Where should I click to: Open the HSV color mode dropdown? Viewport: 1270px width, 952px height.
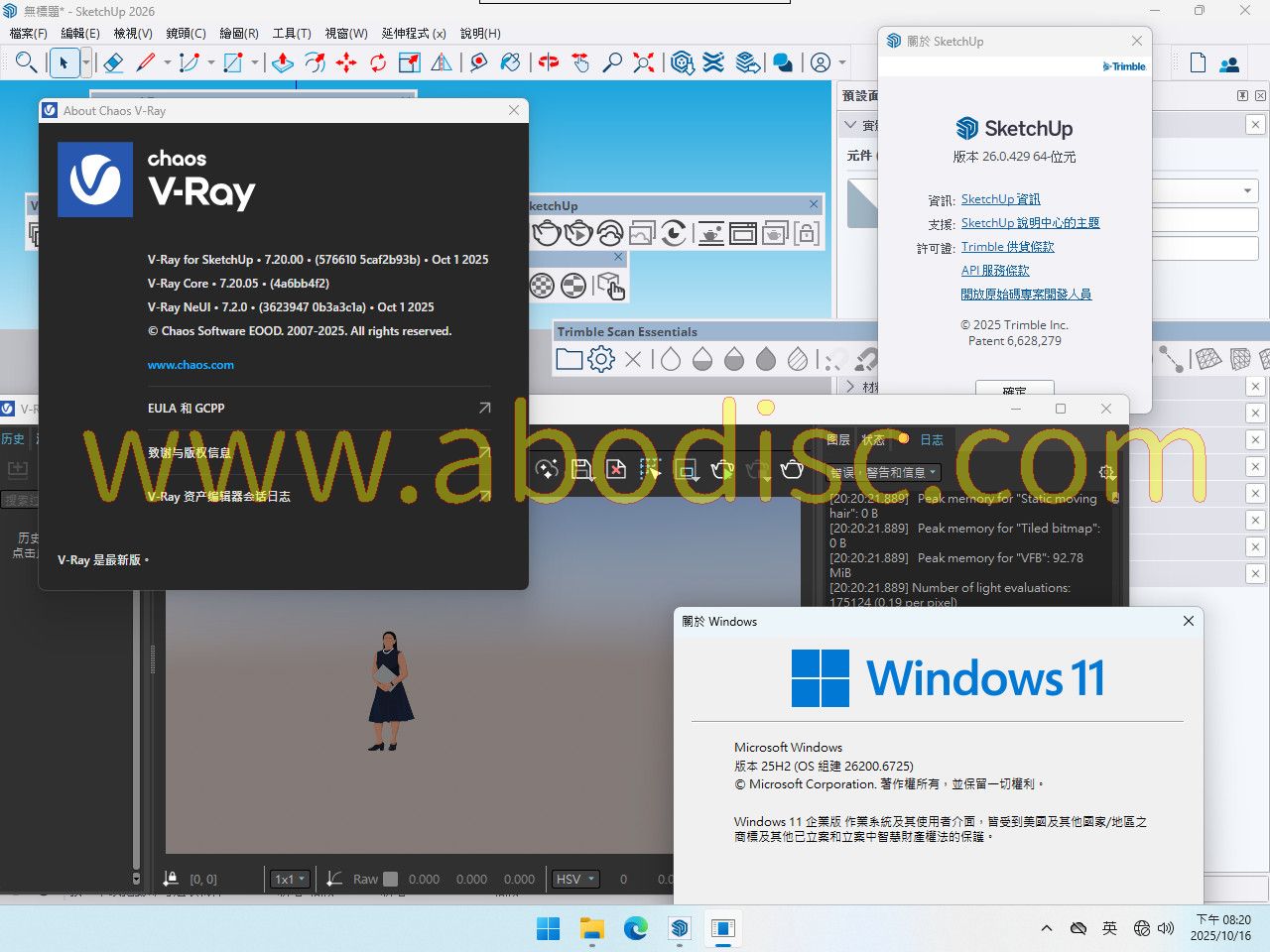[576, 879]
